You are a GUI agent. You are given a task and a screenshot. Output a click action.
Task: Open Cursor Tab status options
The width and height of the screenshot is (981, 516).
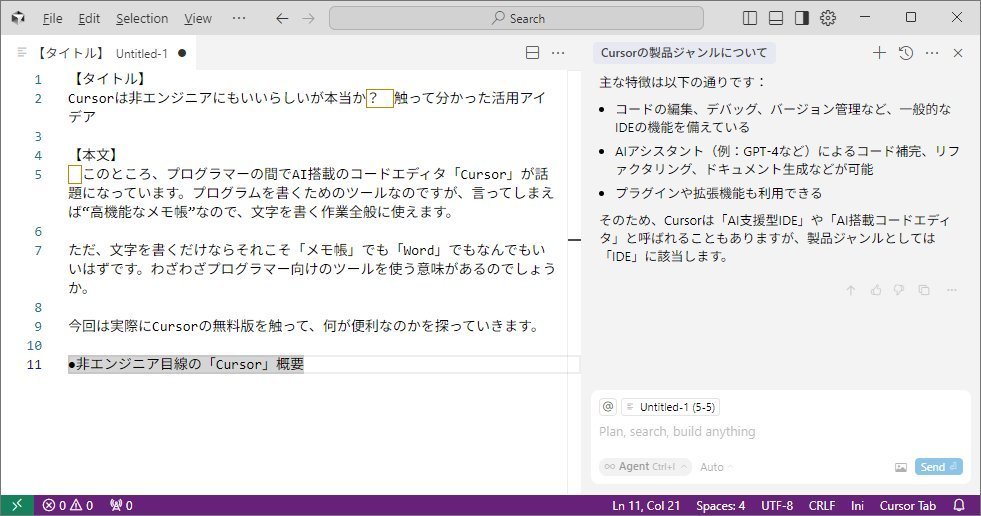908,505
